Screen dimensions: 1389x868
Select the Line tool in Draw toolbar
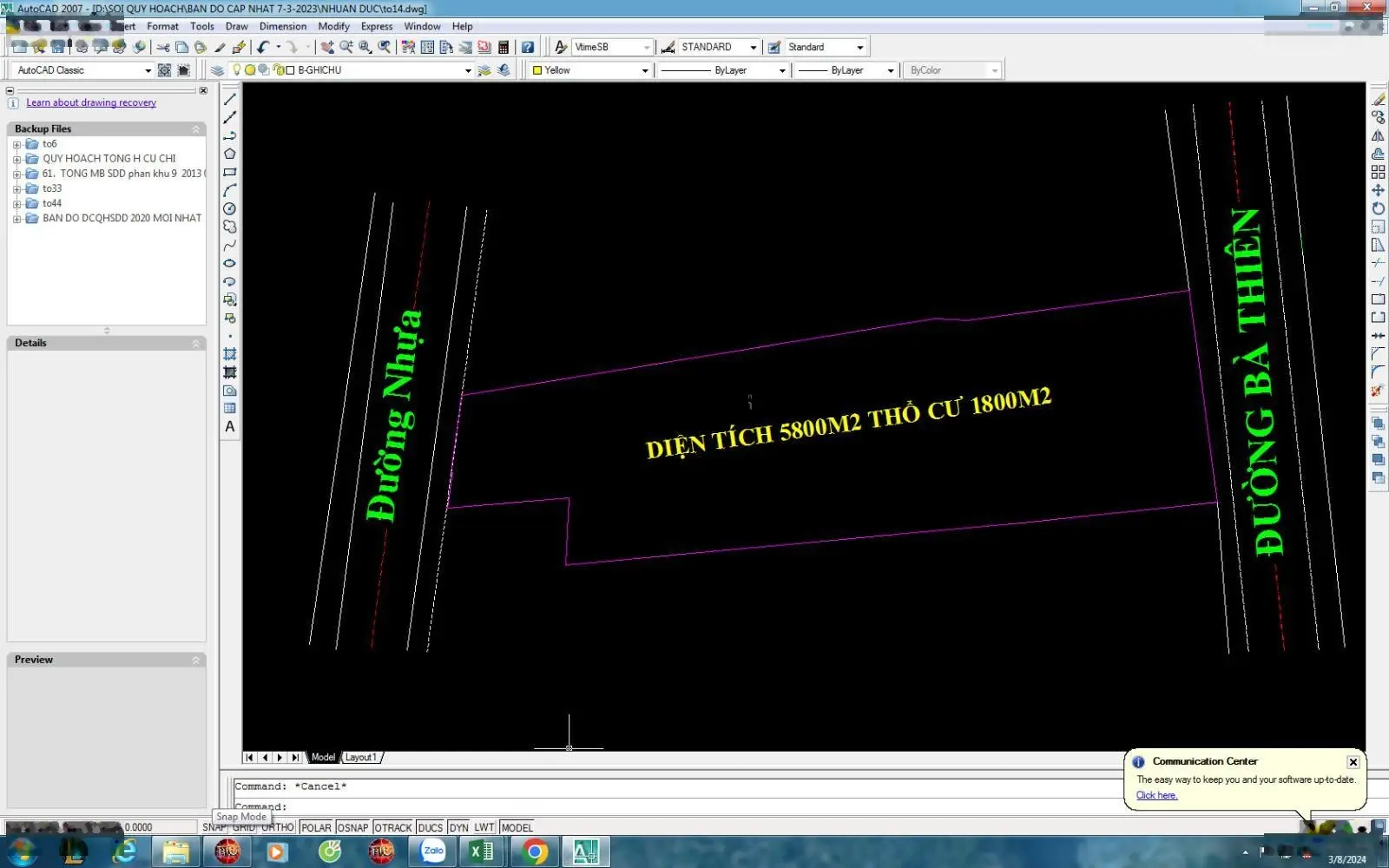click(x=230, y=99)
